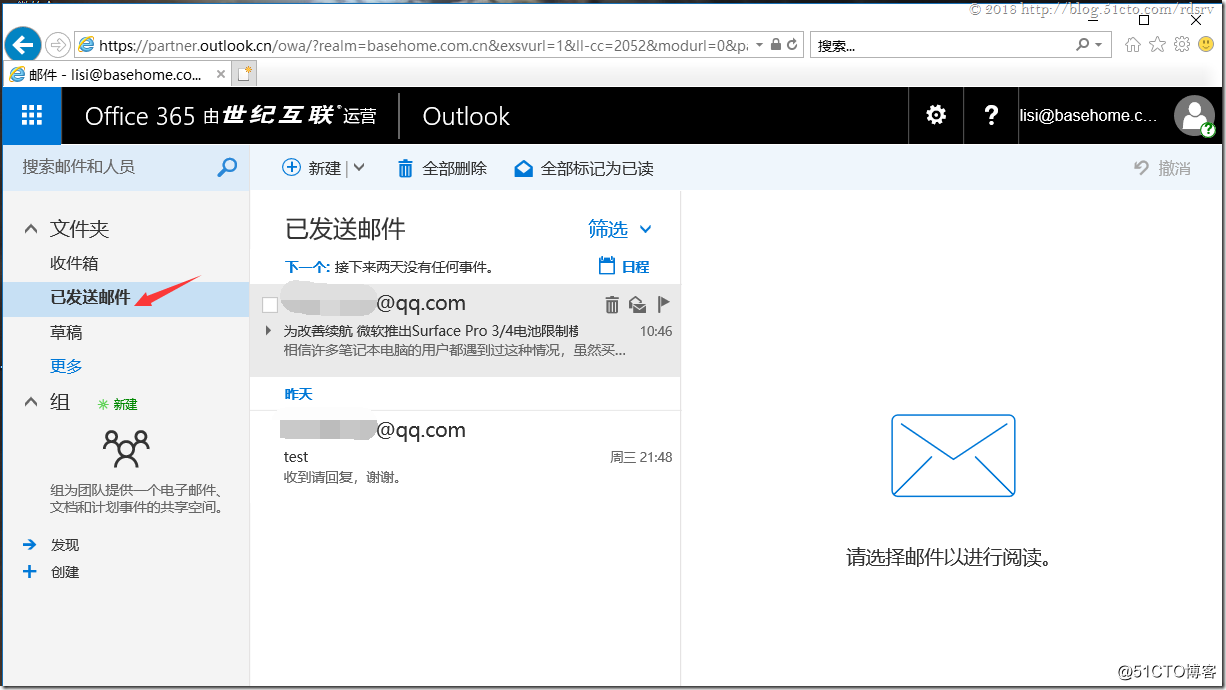Click the browser address bar URL

(423, 45)
